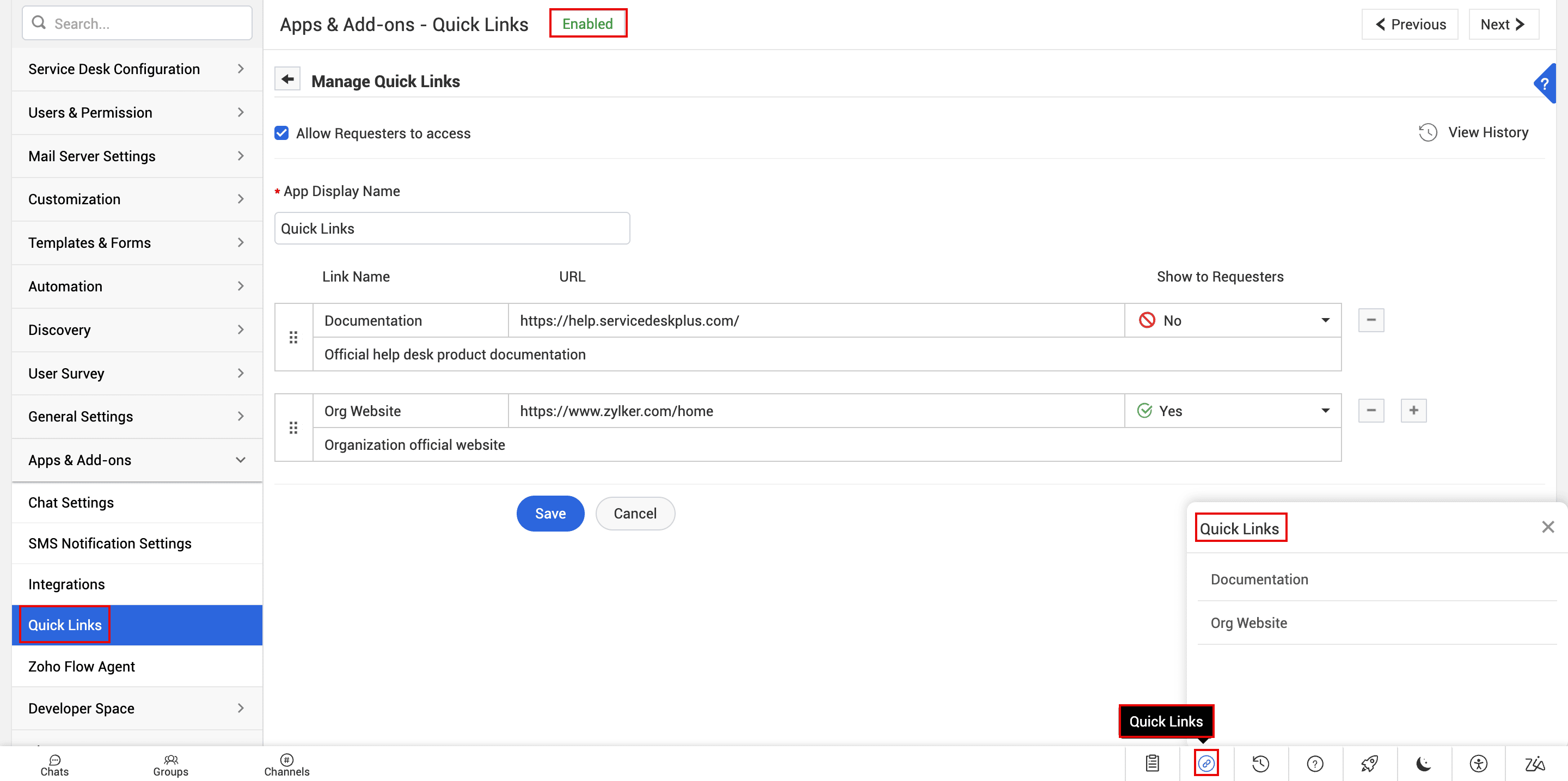Image resolution: width=1568 pixels, height=781 pixels.
Task: Click the Quick Links chain icon in bottom bar
Action: (x=1206, y=764)
